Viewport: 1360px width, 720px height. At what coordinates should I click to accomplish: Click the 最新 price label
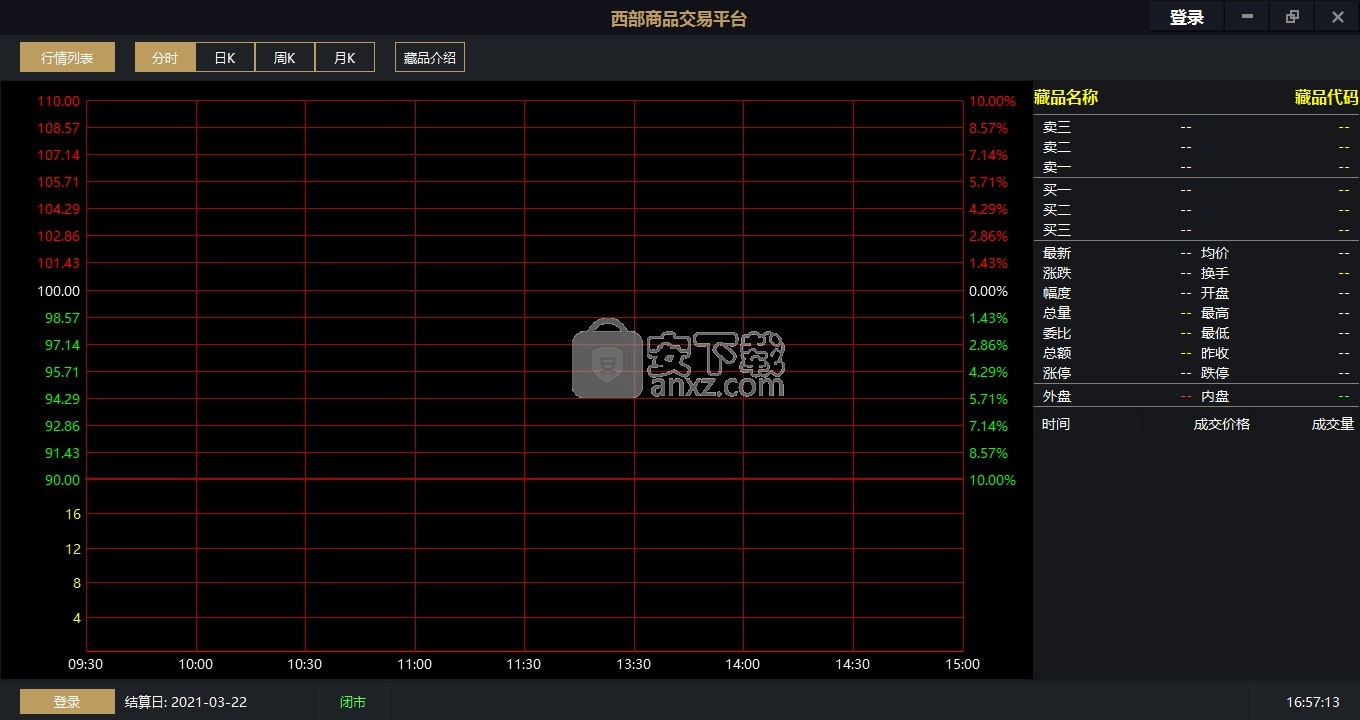tap(1057, 253)
